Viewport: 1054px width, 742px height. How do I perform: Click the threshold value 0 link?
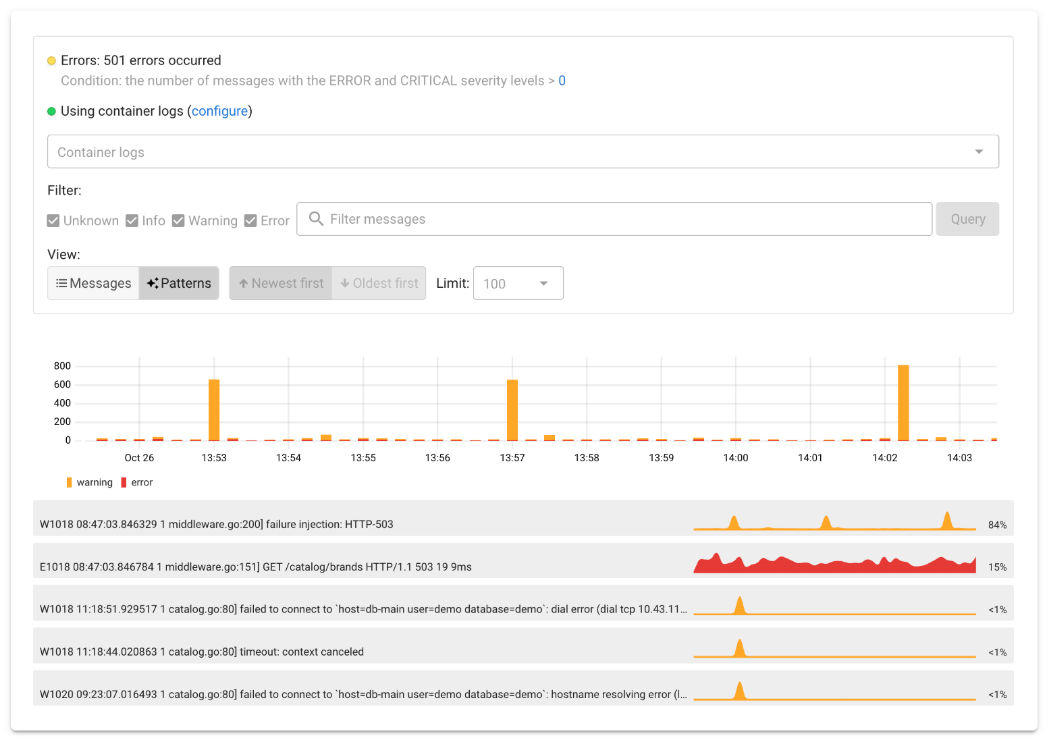click(x=562, y=81)
